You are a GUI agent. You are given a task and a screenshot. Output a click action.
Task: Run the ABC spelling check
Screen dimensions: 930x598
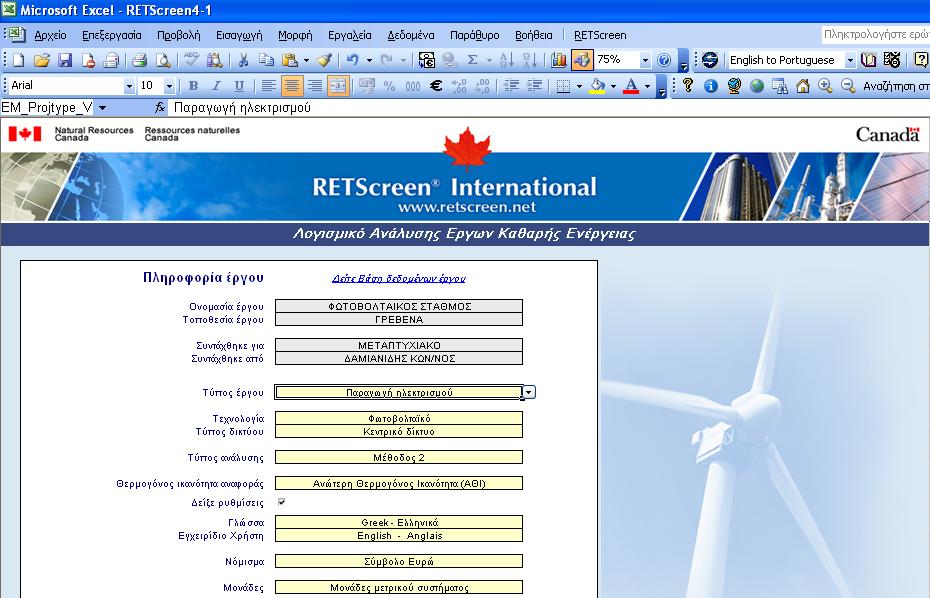tap(191, 60)
